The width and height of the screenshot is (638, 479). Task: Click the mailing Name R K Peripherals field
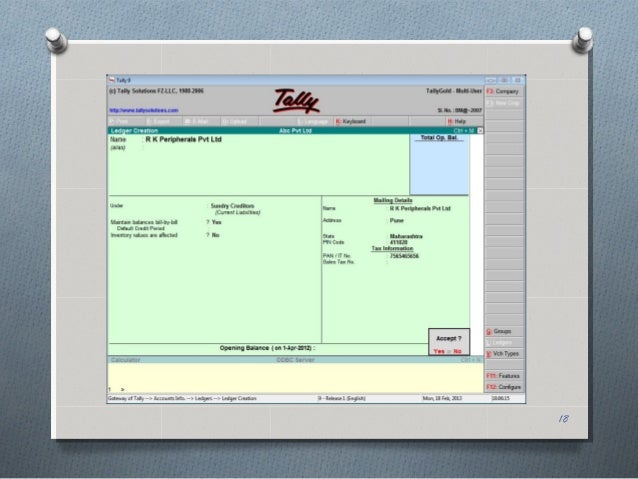(x=420, y=208)
